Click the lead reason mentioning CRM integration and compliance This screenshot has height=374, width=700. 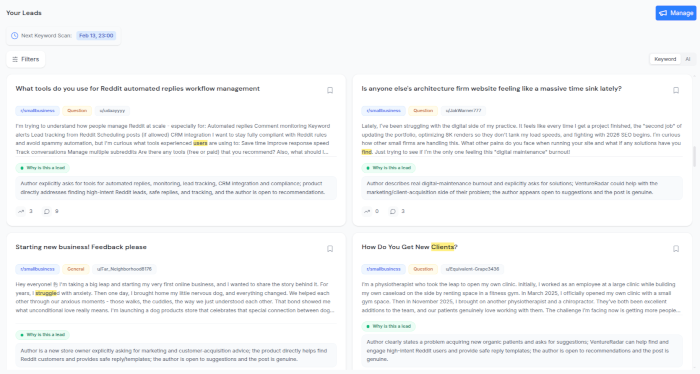(x=176, y=188)
